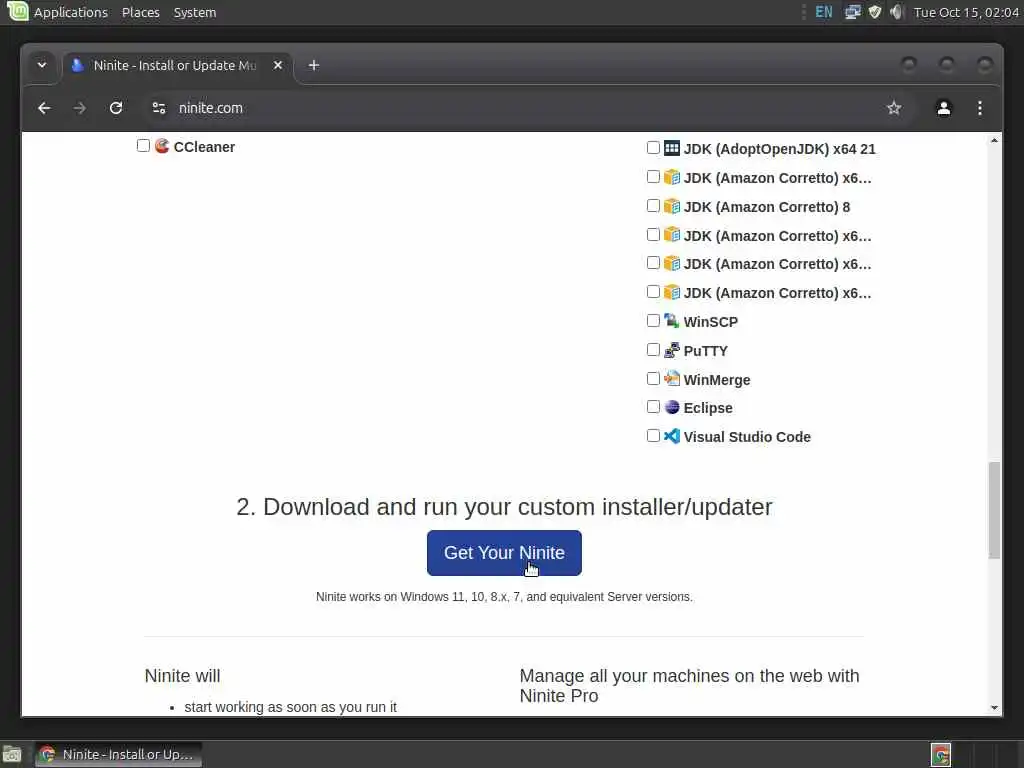Open a new browser tab with plus
The height and width of the screenshot is (768, 1024).
click(313, 65)
